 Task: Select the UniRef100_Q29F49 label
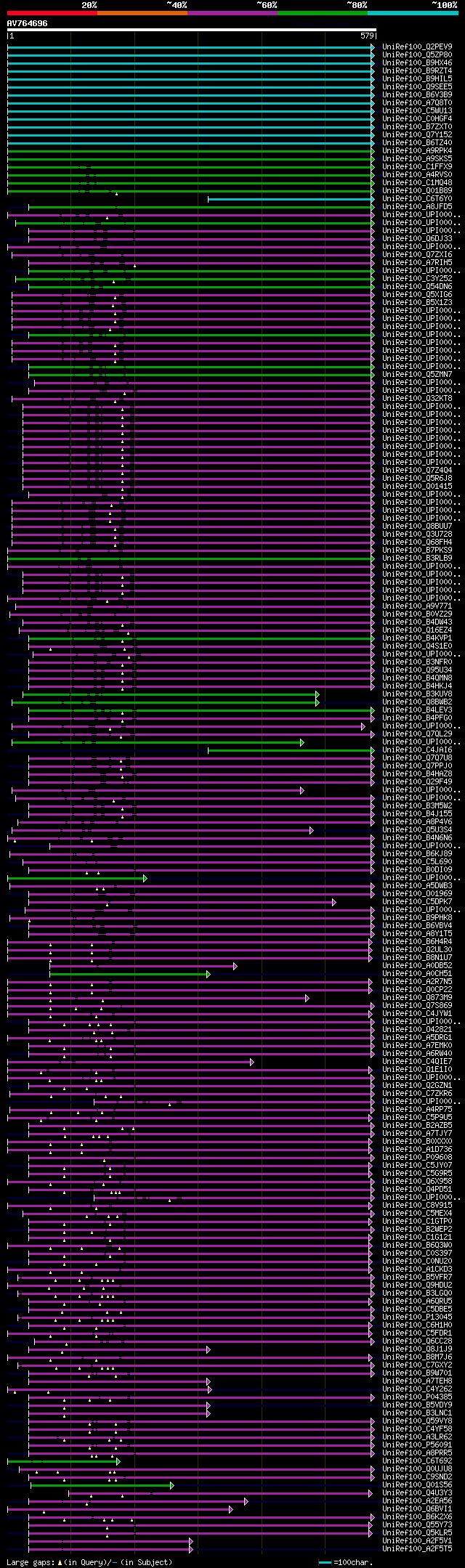pyautogui.click(x=417, y=781)
